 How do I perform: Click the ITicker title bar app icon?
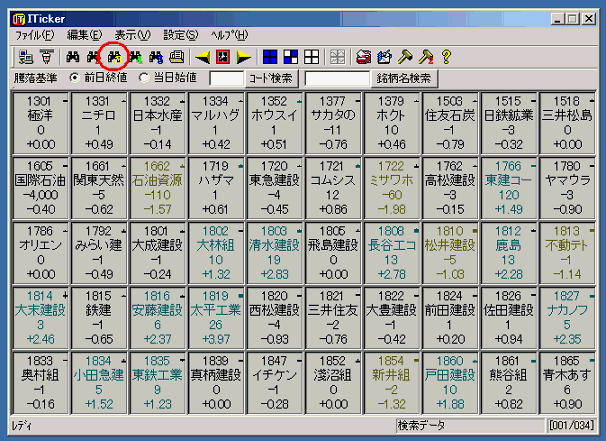[18, 19]
